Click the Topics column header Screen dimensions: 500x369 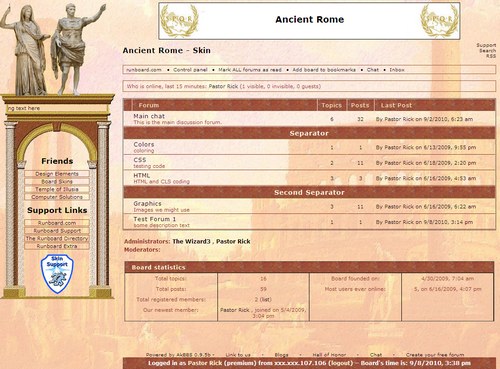pyautogui.click(x=332, y=105)
